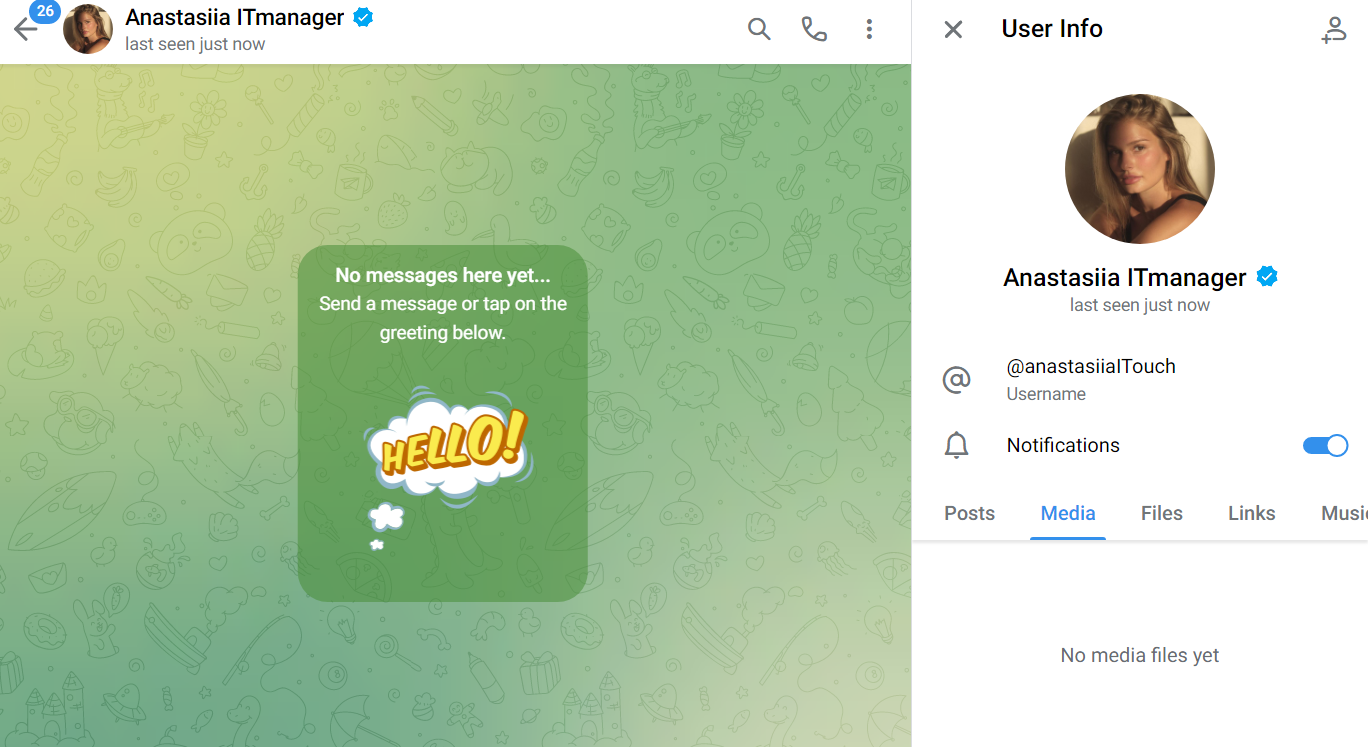Switch to the Posts tab
Screen dimensions: 1369x747
coord(969,513)
